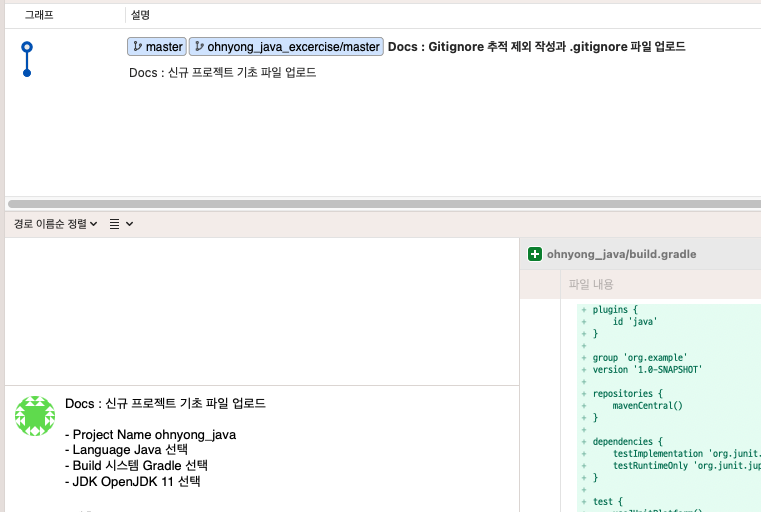
Task: Click the mavenCentral() diff line
Action: tap(647, 406)
